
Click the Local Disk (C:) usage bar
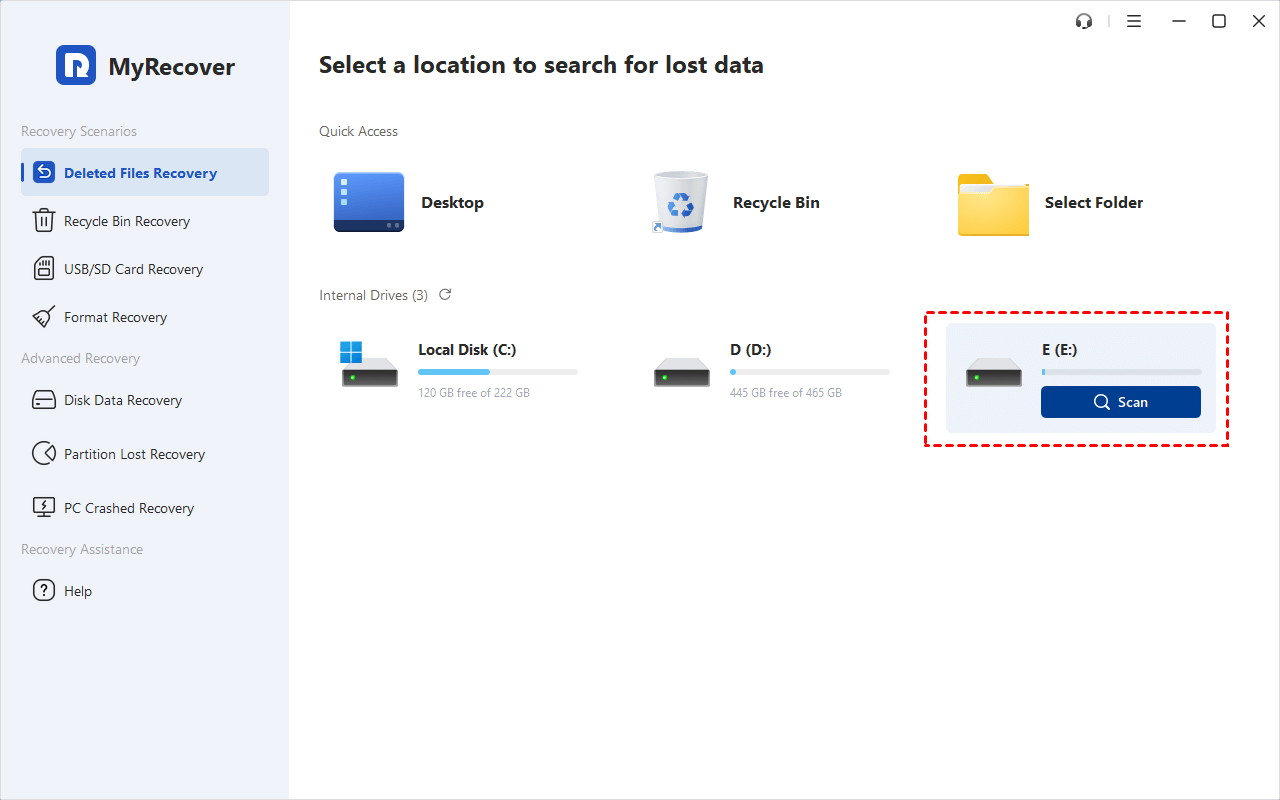point(498,372)
